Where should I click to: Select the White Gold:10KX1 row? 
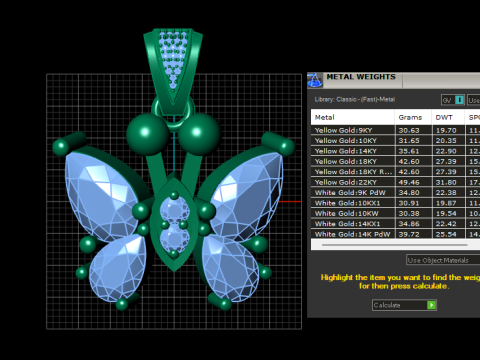click(395, 203)
